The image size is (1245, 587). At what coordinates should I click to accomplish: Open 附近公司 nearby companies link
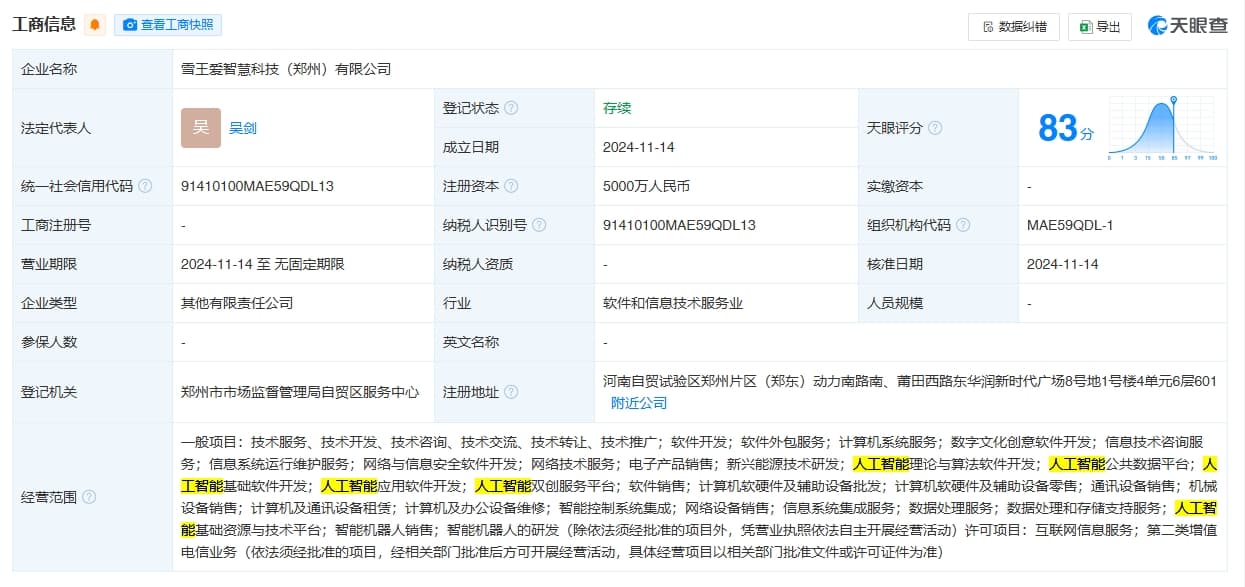[639, 403]
